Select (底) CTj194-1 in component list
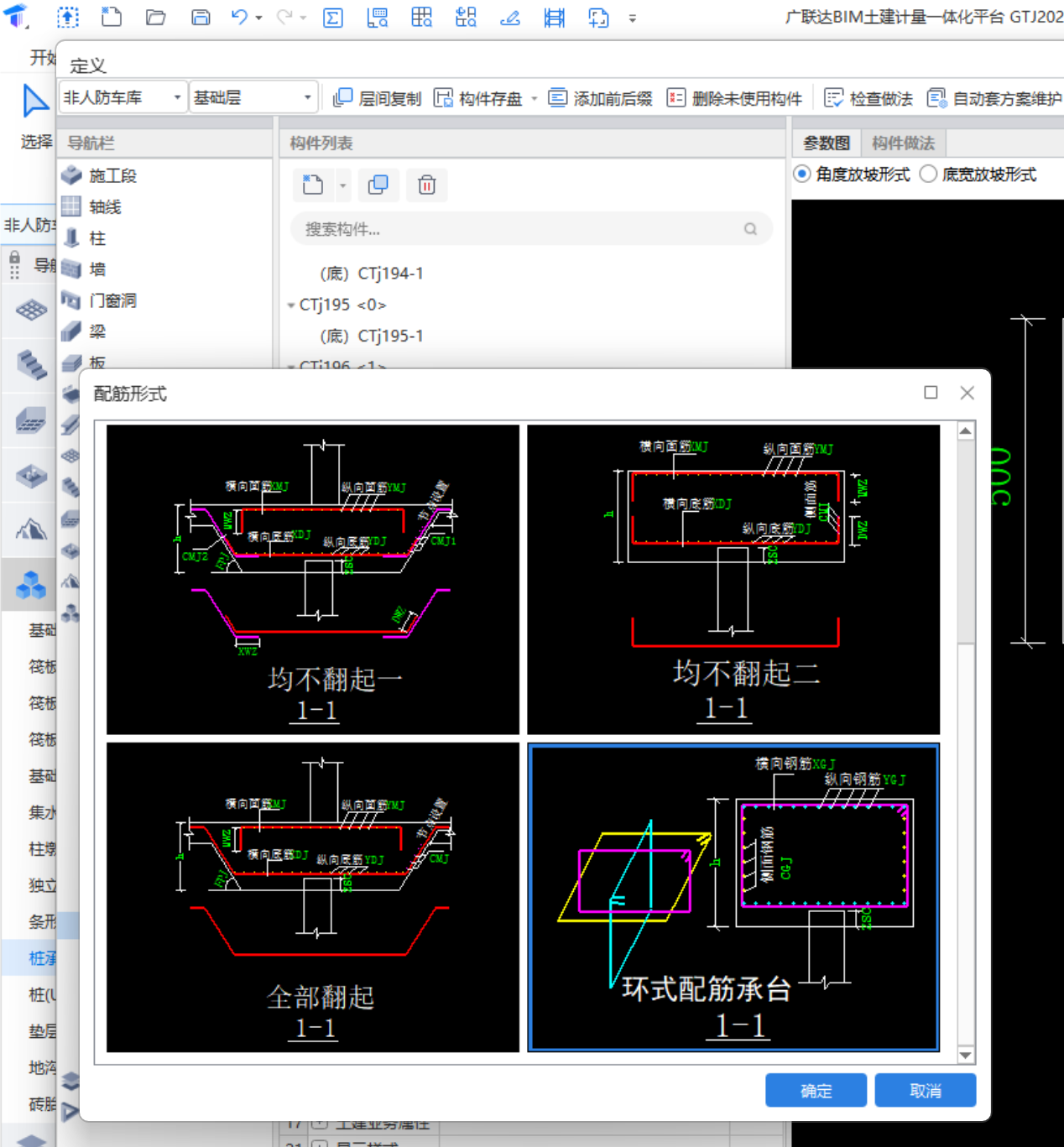 coord(372,274)
